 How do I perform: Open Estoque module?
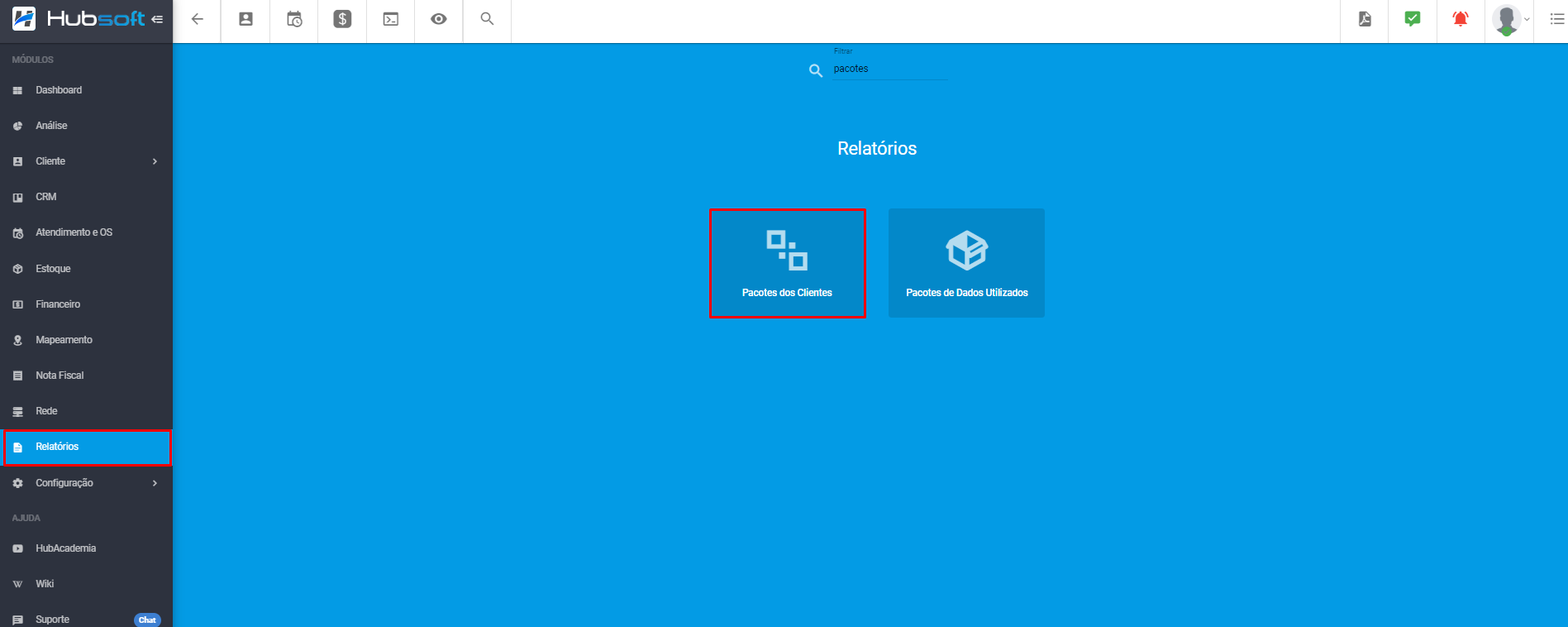point(86,269)
